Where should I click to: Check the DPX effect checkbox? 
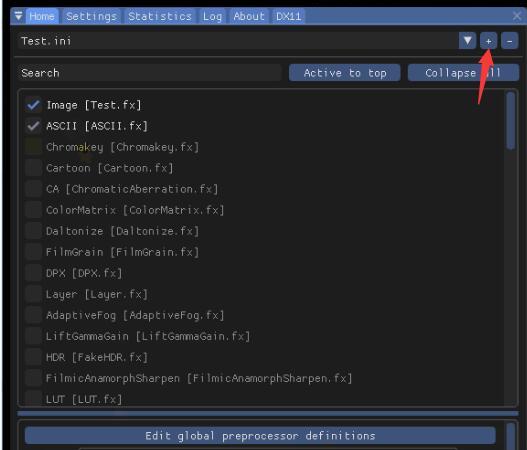point(33,273)
